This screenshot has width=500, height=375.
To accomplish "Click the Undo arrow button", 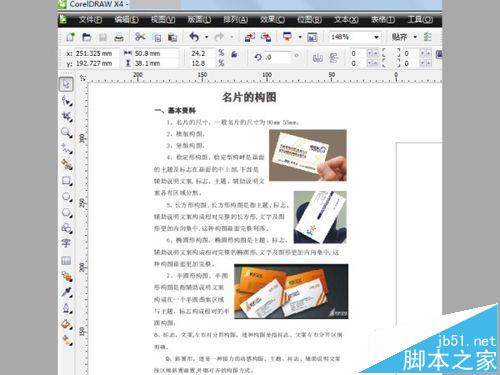I will (194, 37).
